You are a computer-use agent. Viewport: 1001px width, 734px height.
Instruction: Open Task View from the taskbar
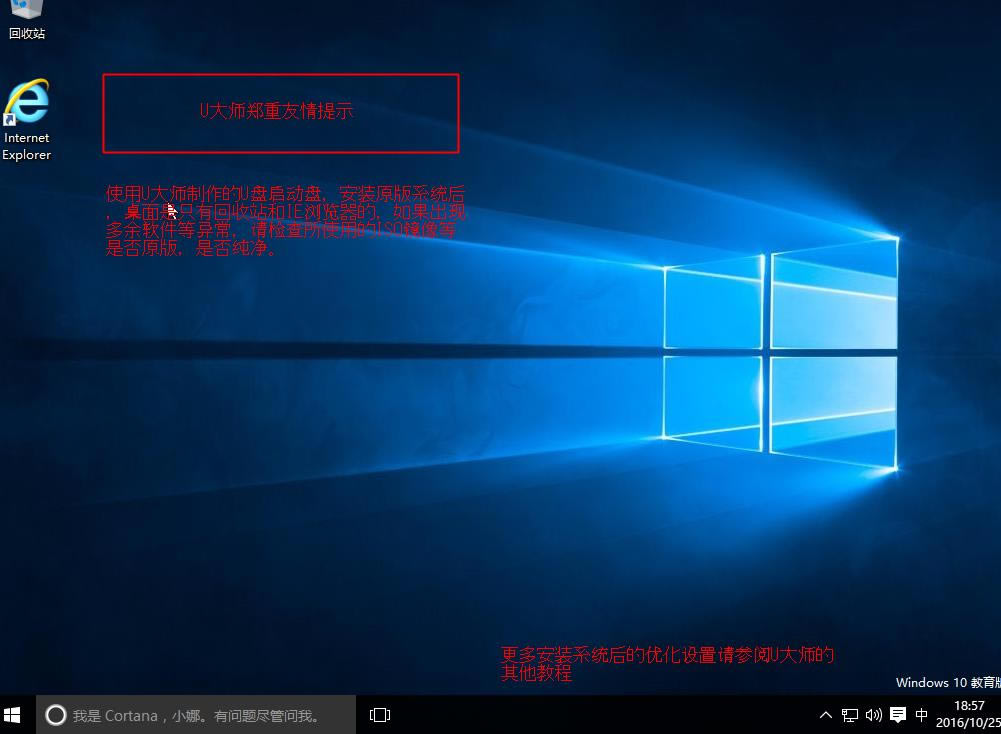tap(380, 715)
